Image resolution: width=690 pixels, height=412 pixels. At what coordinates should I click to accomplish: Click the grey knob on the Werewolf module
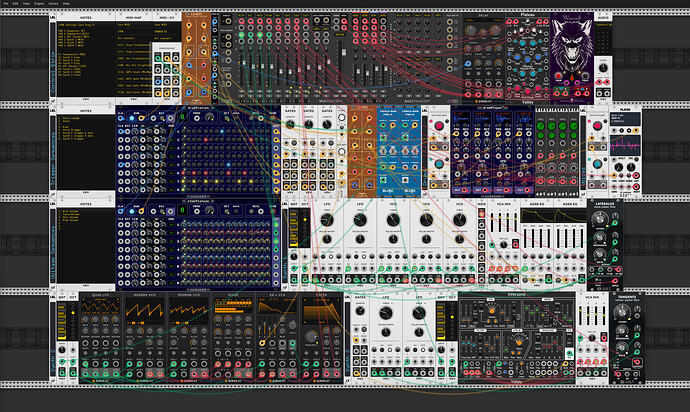click(x=585, y=76)
